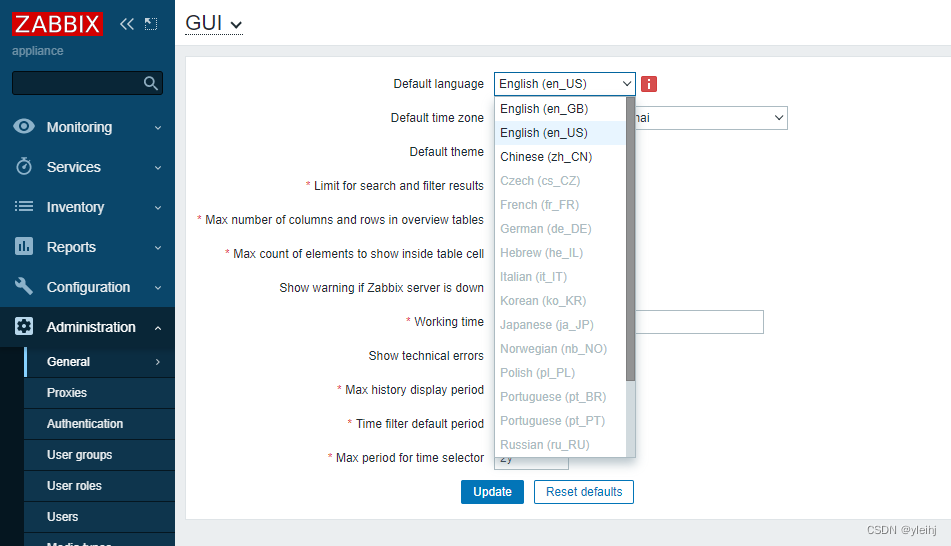Open the Proxies menu item
Image resolution: width=951 pixels, height=546 pixels.
pos(67,393)
